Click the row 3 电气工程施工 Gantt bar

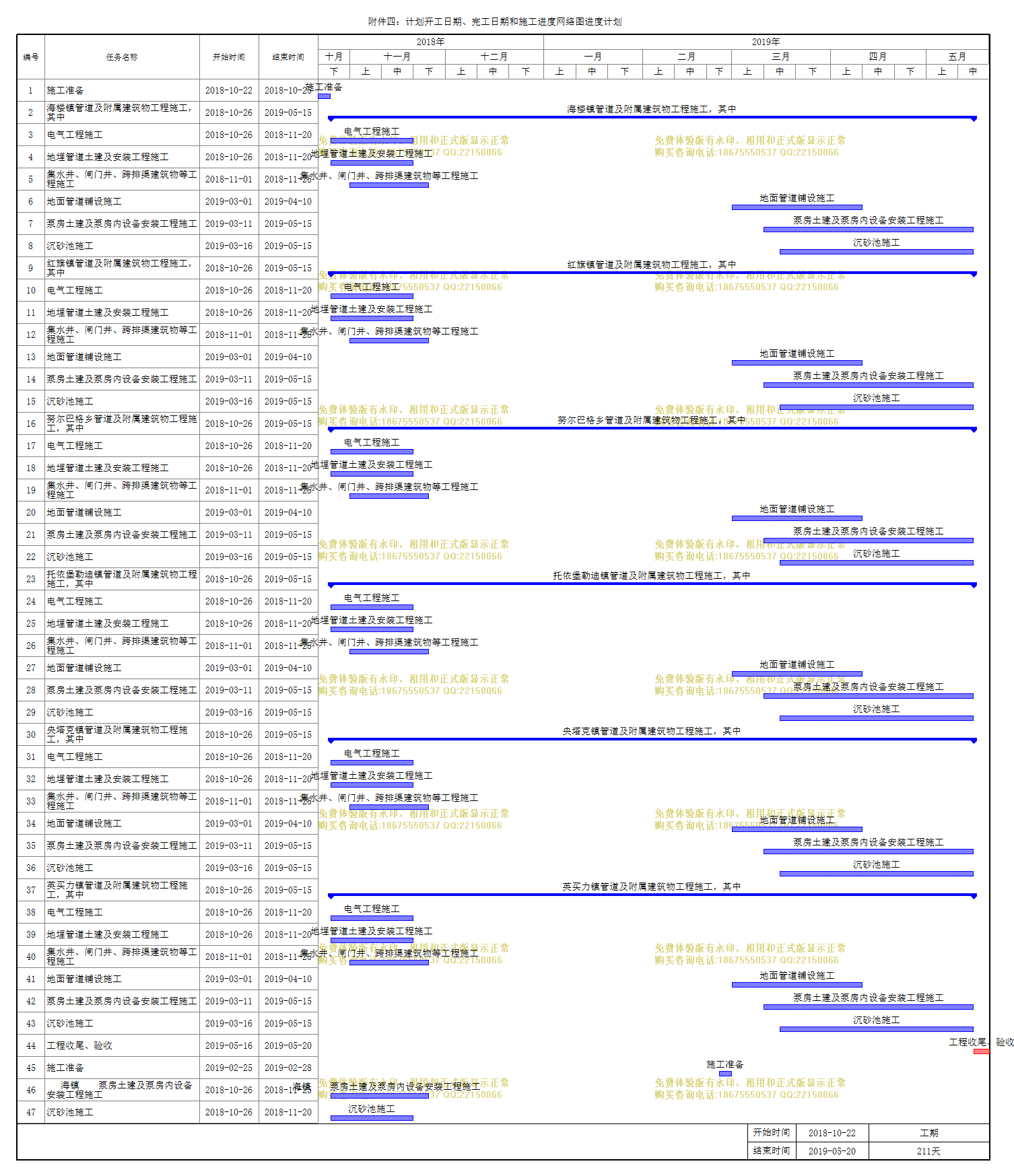click(372, 141)
